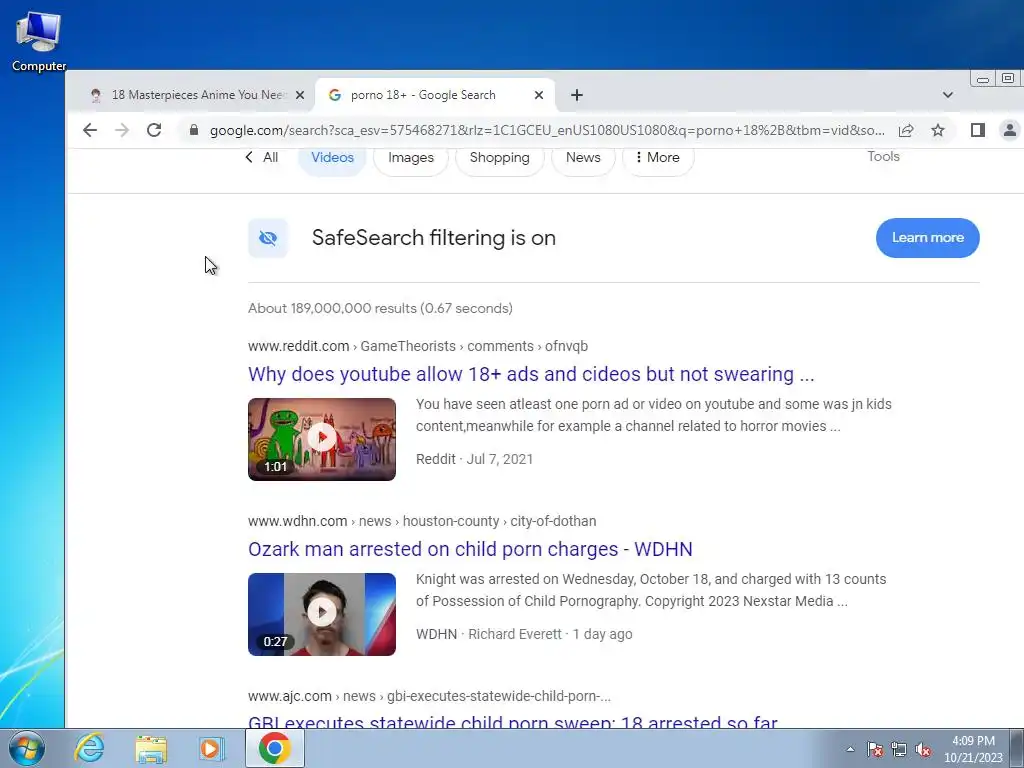Image resolution: width=1024 pixels, height=768 pixels.
Task: Click the network tray icon
Action: tap(899, 749)
